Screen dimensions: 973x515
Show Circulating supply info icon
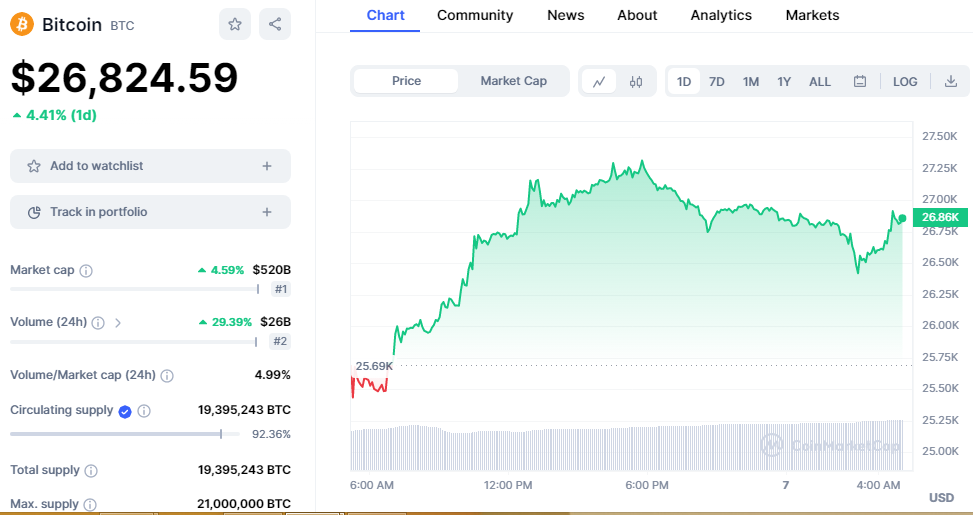[x=144, y=411]
